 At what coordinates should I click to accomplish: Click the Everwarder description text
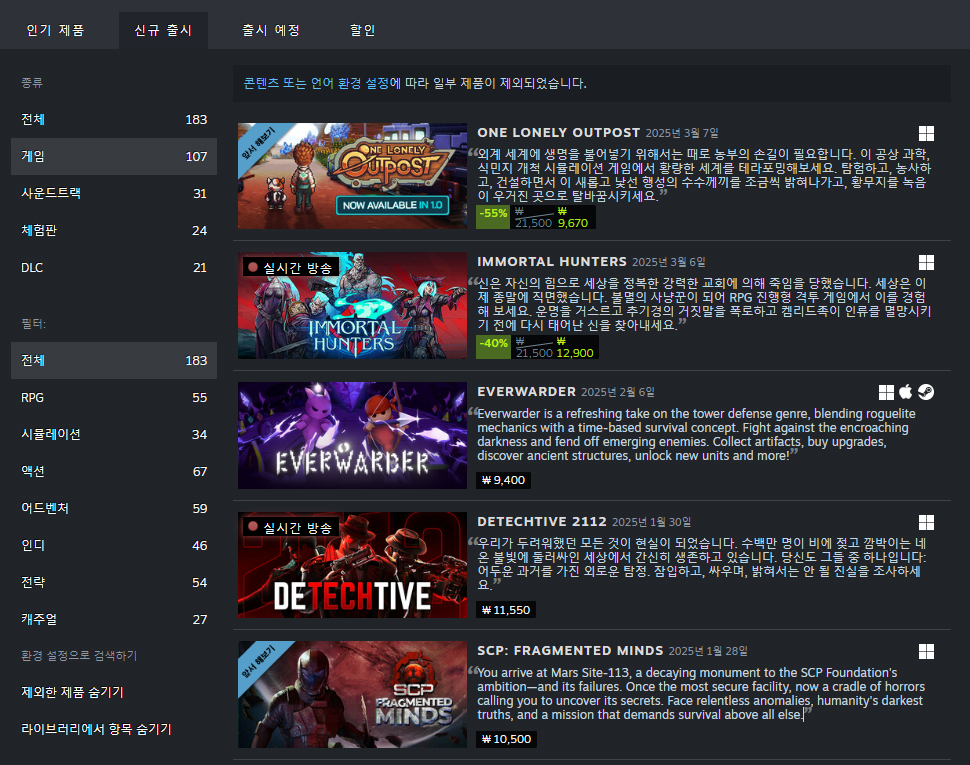pyautogui.click(x=696, y=435)
